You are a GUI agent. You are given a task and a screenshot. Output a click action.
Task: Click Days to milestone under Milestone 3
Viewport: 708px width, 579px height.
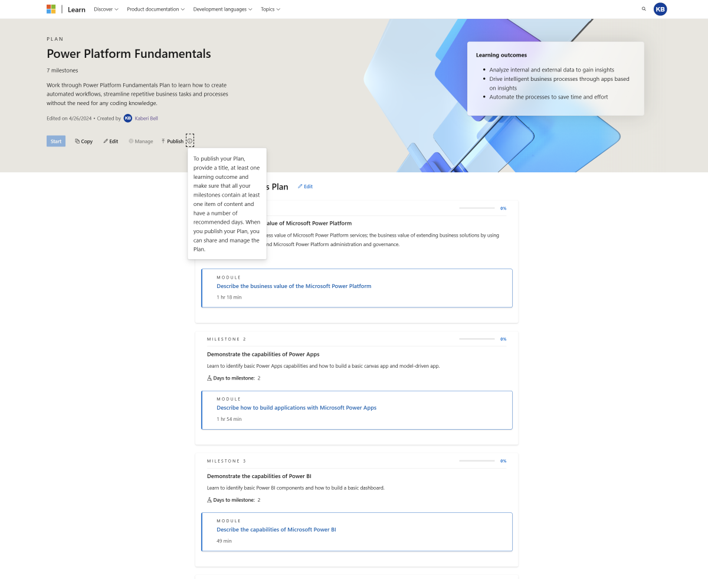tap(233, 500)
